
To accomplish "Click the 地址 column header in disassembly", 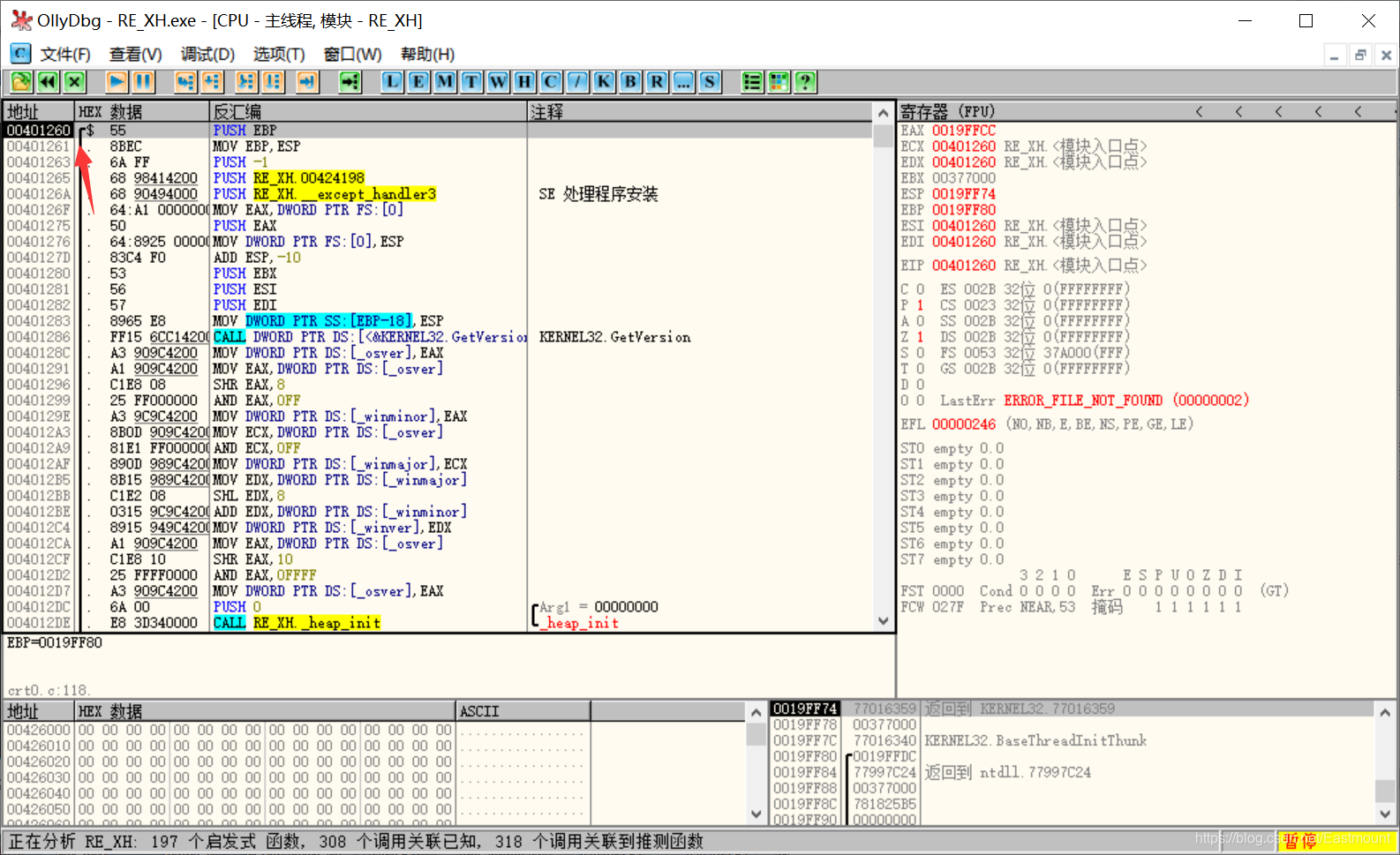I will pyautogui.click(x=38, y=112).
